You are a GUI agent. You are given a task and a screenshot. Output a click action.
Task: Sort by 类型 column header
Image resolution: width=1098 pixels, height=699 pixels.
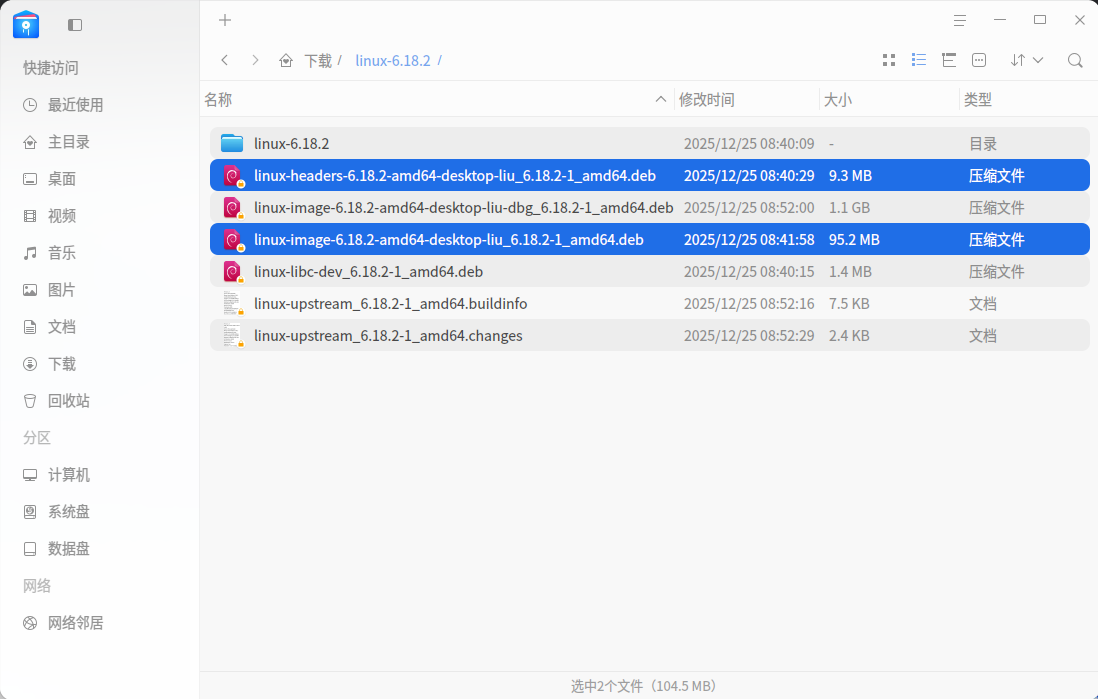(1027, 99)
